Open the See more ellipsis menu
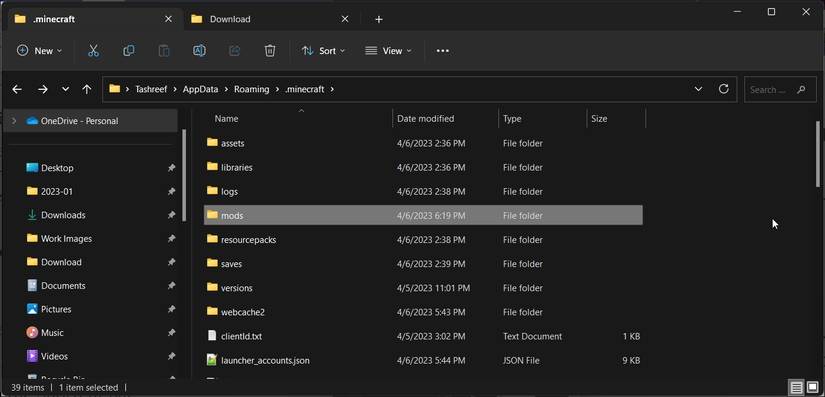 [x=442, y=51]
